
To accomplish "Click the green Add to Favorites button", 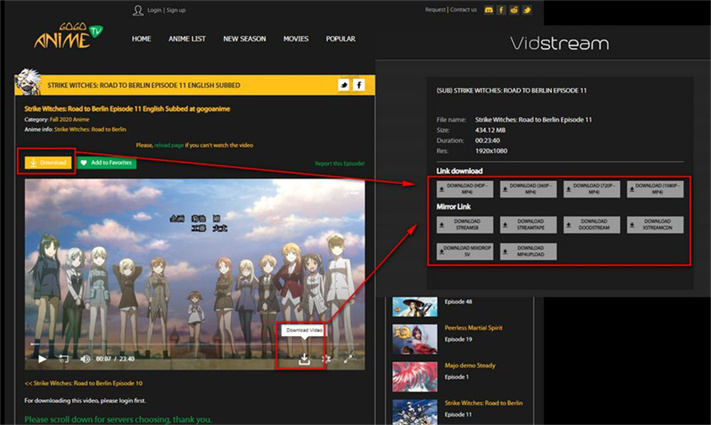I will click(107, 162).
